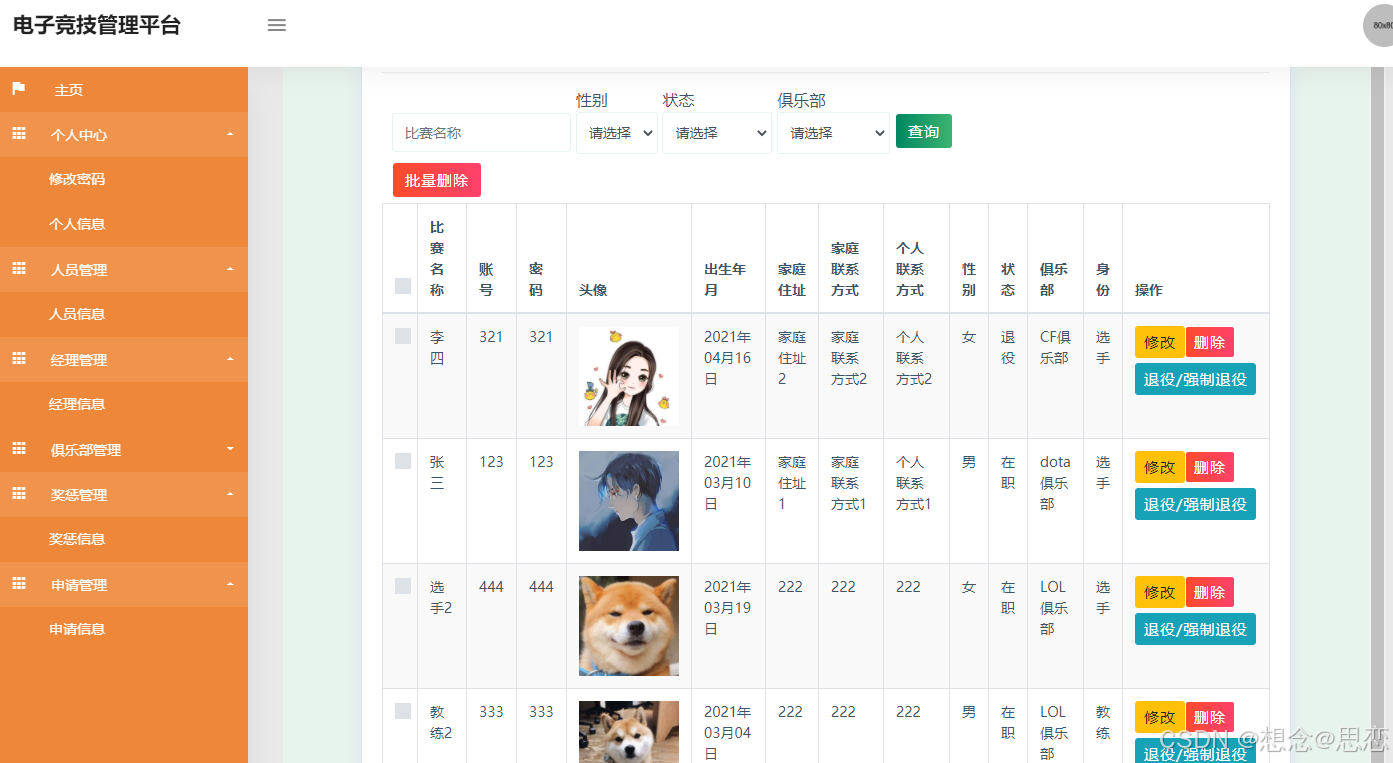
Task: Click the grid icon beside 申请管理
Action: 19,584
